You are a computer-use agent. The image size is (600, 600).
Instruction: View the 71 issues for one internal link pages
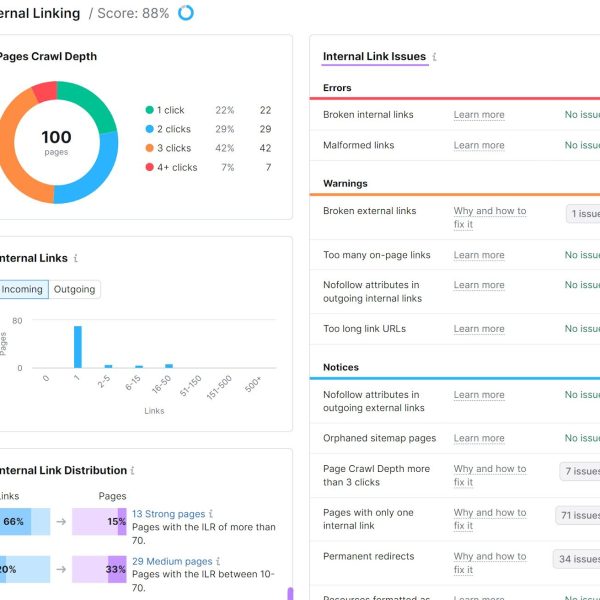coord(579,516)
